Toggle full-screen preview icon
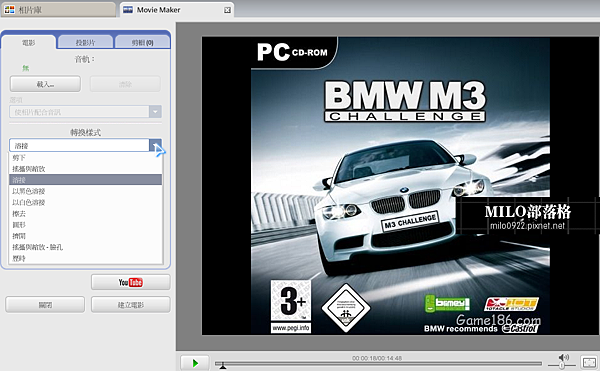The height and width of the screenshot is (371, 600). (589, 362)
